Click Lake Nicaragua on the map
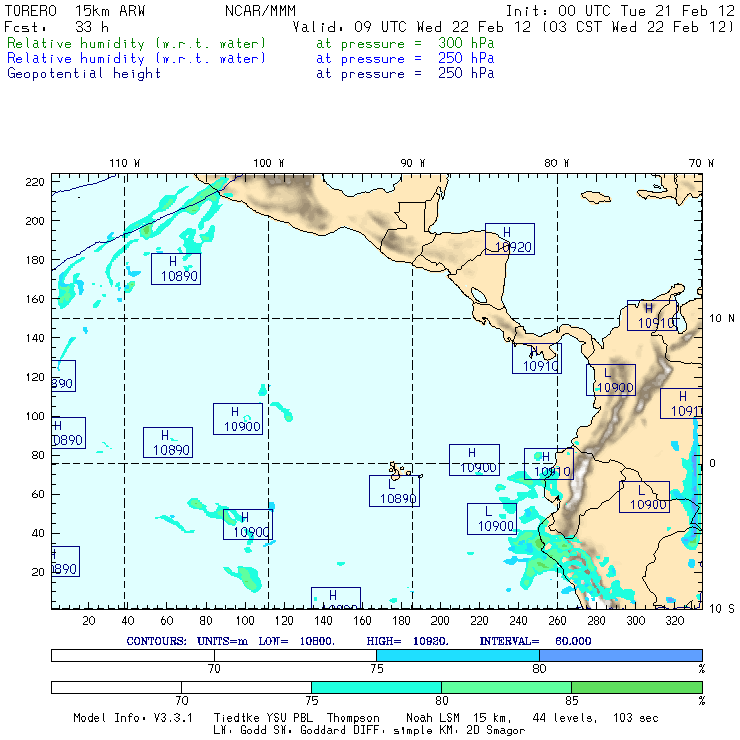The image size is (740, 740). [x=479, y=295]
